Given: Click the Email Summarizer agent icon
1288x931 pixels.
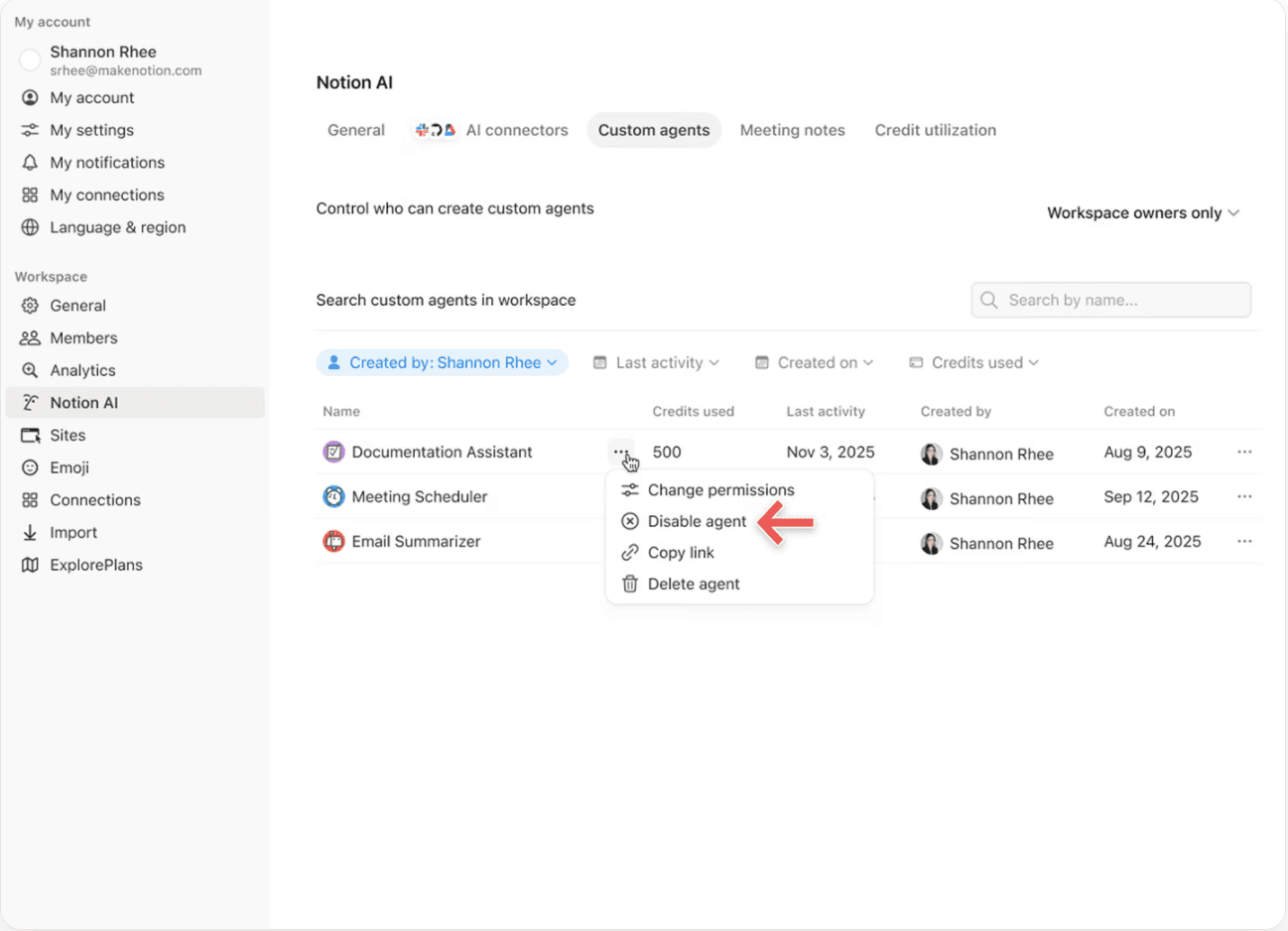Looking at the screenshot, I should tap(333, 541).
